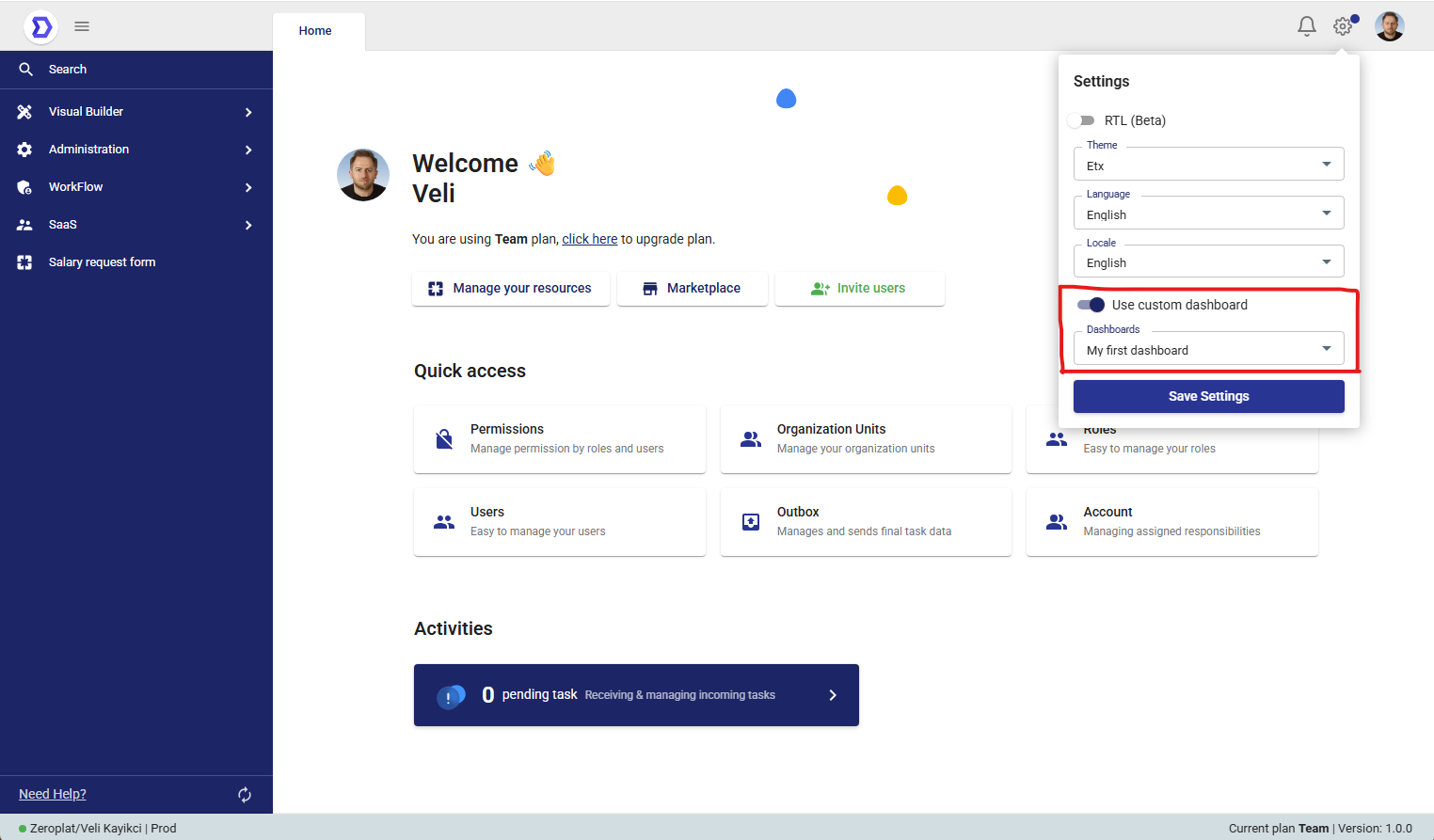Image resolution: width=1434 pixels, height=840 pixels.
Task: Open the pending task activity banner
Action: pyautogui.click(x=636, y=695)
